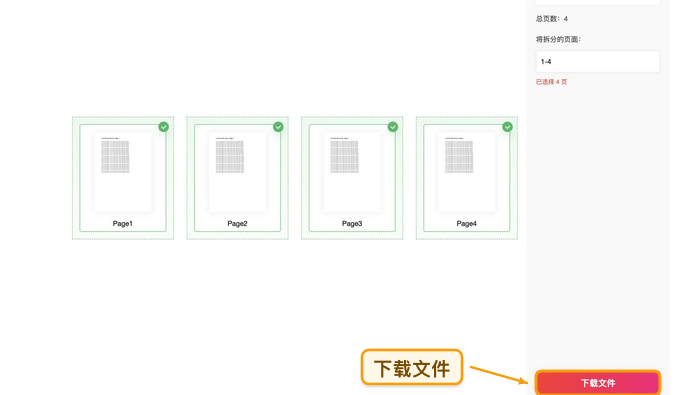The width and height of the screenshot is (700, 395).
Task: Click the page range field showing 1-4
Action: 598,62
